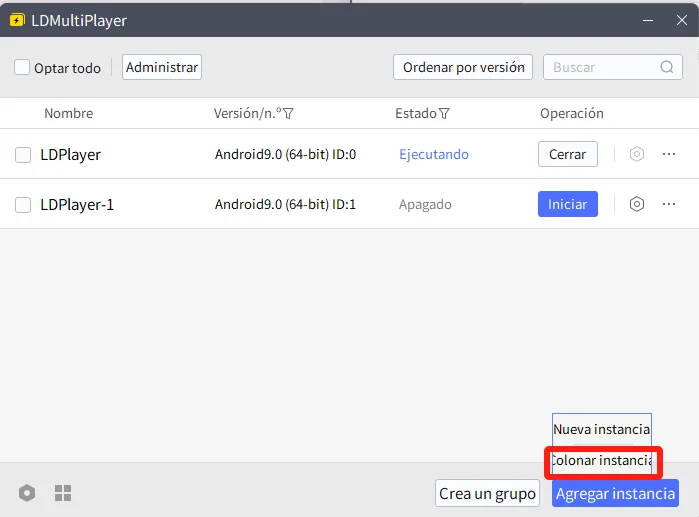This screenshot has height=517, width=699.
Task: Click the Apagado status text
Action: click(425, 204)
